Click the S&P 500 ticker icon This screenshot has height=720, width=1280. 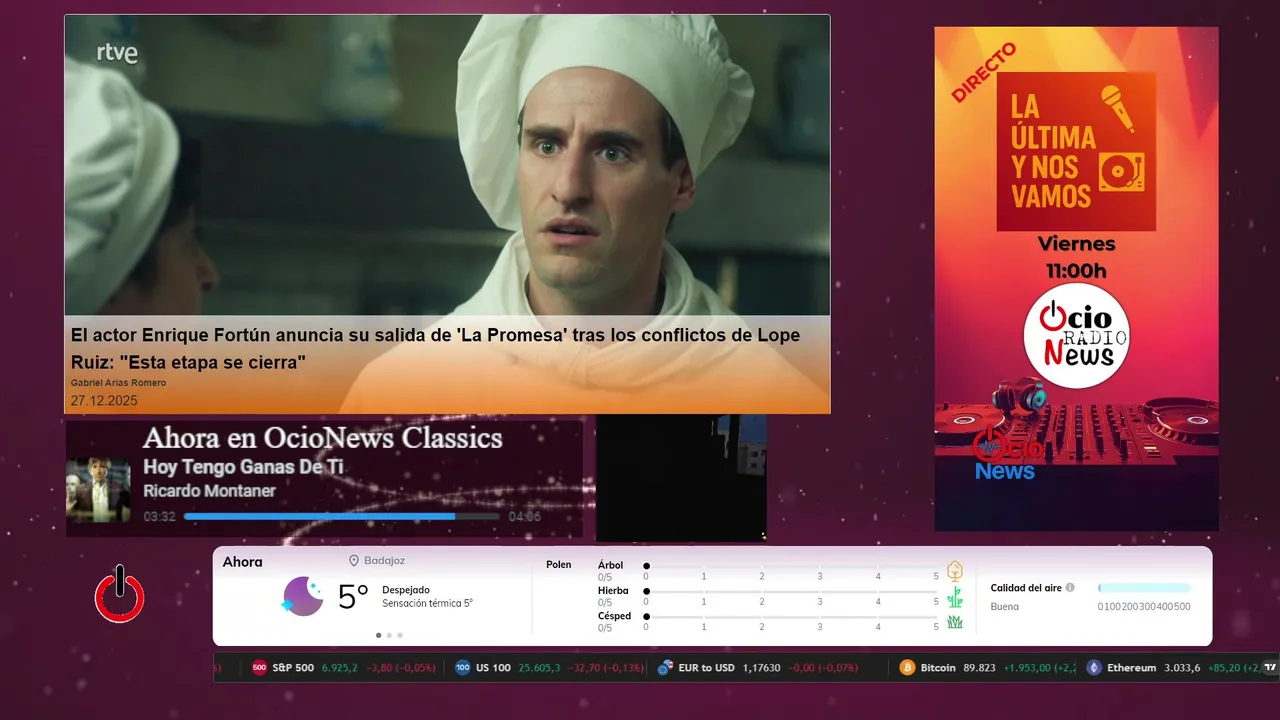tap(259, 668)
